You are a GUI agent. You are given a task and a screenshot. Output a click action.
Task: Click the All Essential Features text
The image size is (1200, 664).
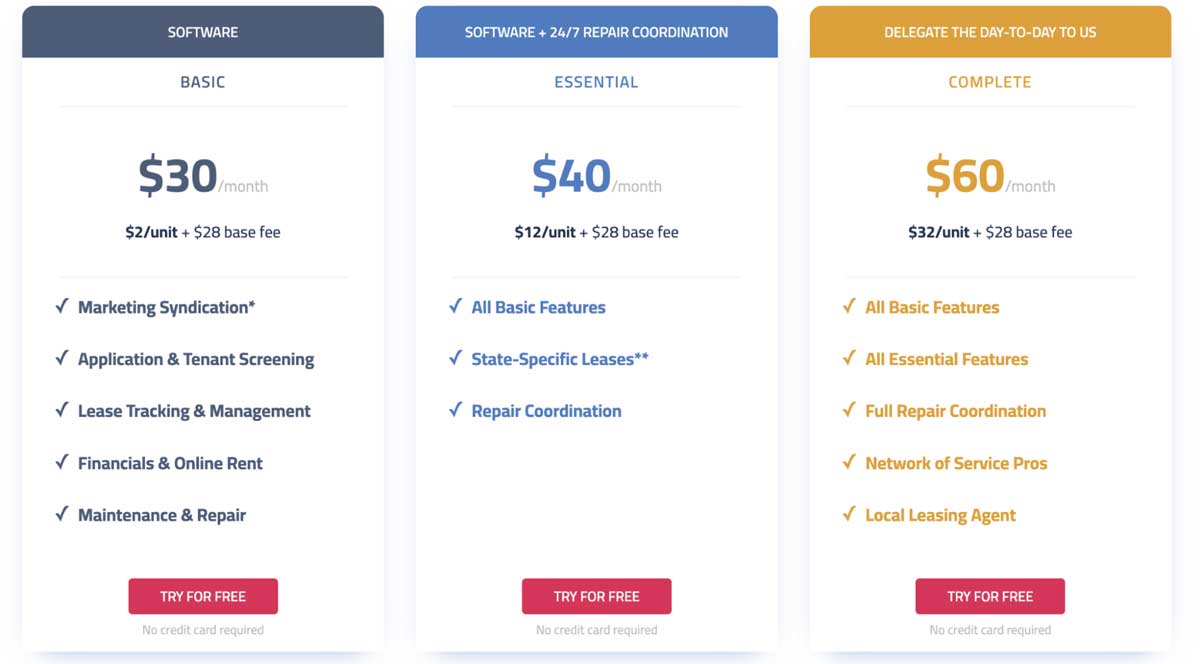click(946, 359)
